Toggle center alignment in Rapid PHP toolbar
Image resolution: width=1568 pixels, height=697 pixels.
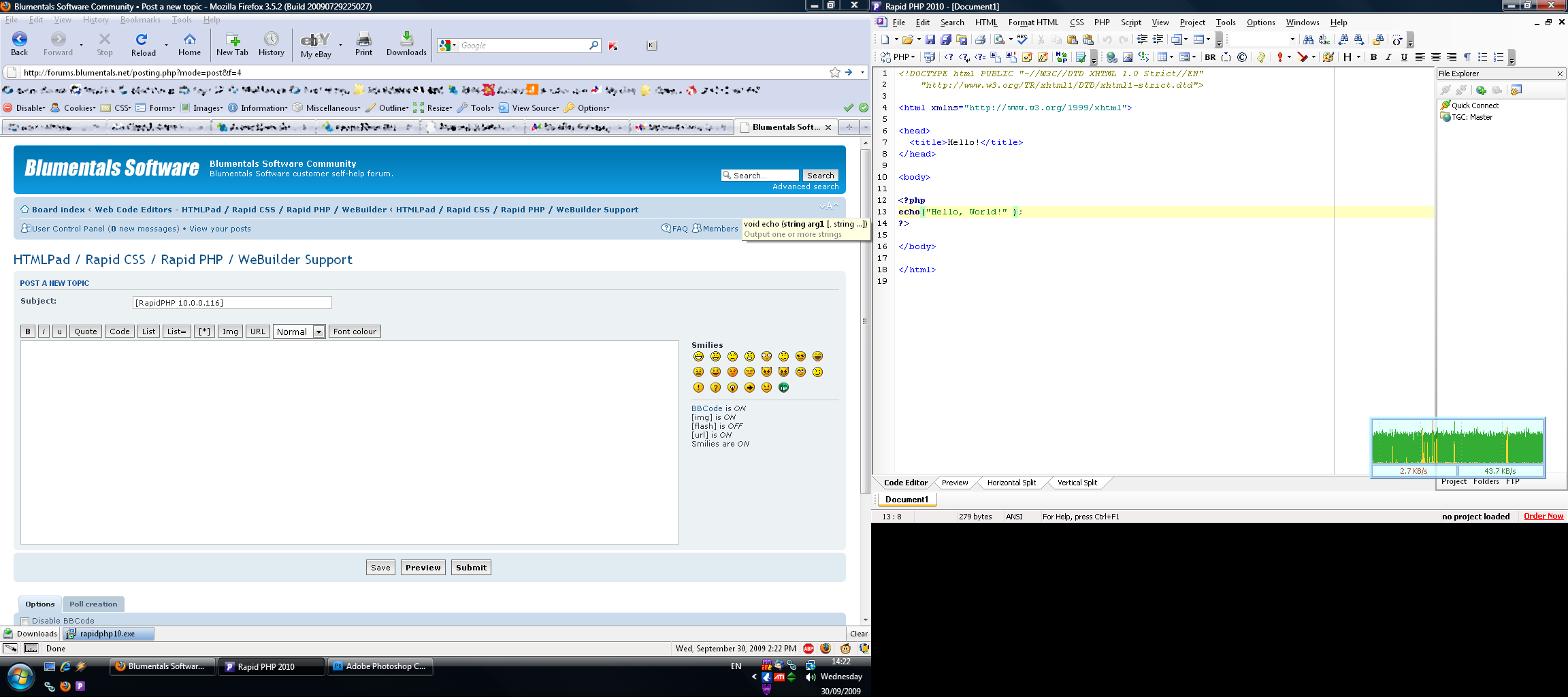(1435, 57)
